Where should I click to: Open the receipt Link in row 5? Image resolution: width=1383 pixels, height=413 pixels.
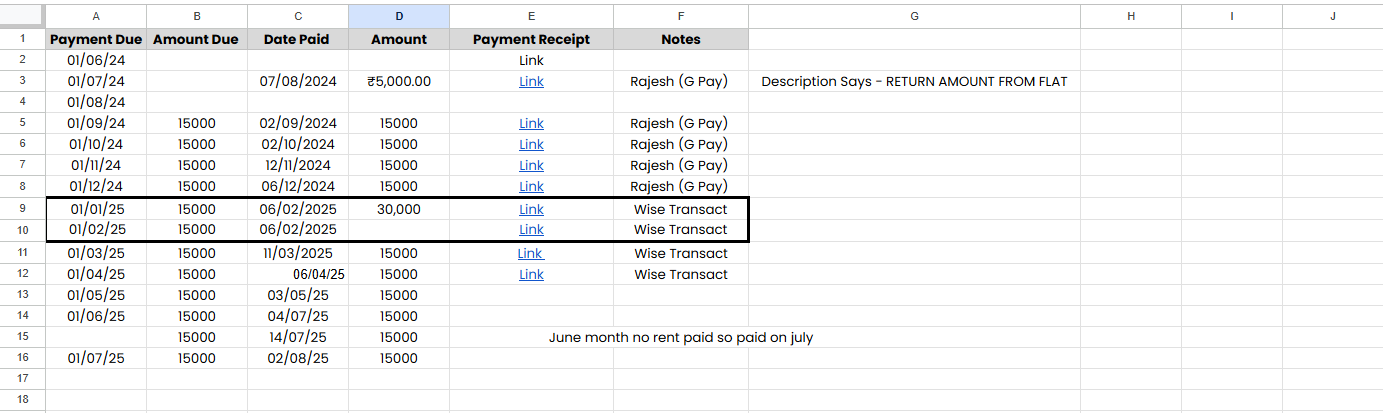[531, 123]
